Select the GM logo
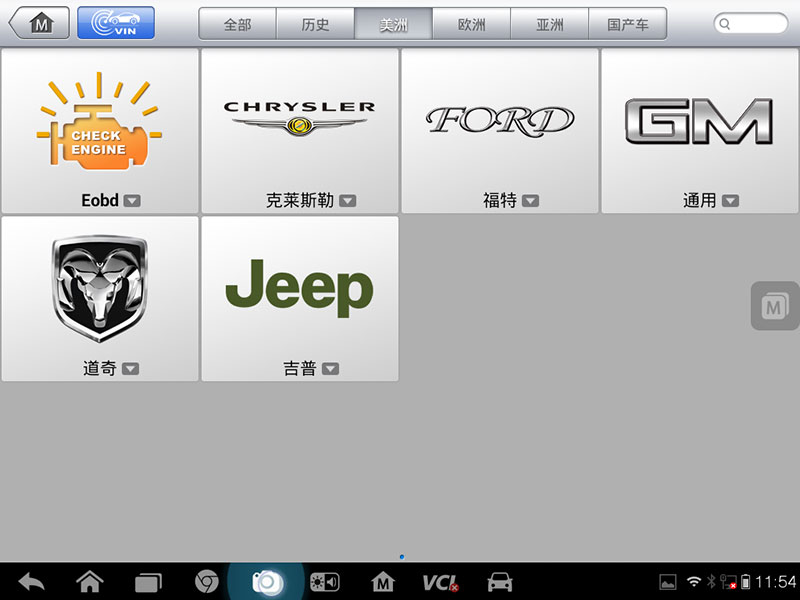The width and height of the screenshot is (800, 600). pos(699,121)
